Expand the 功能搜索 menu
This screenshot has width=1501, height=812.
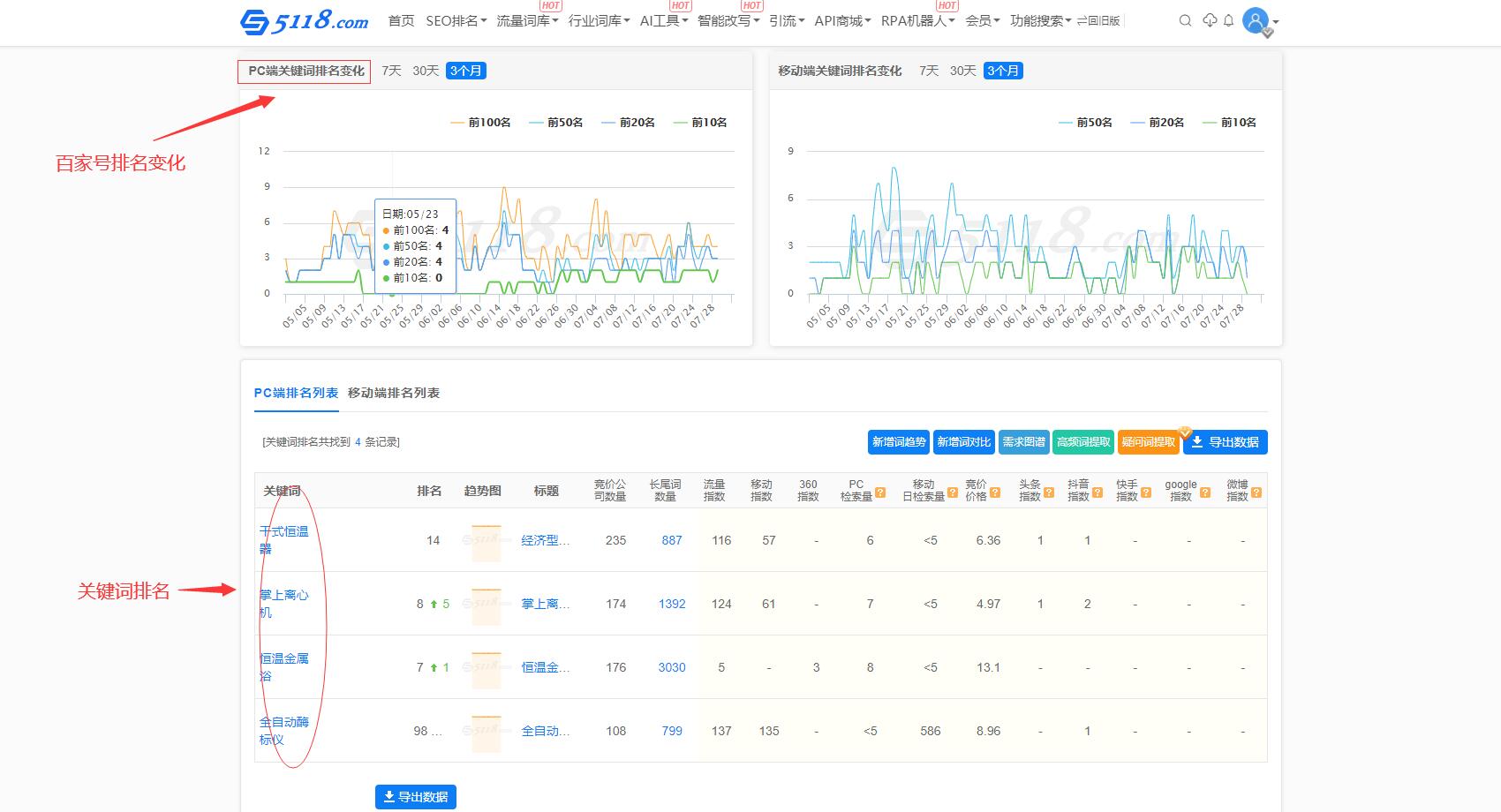click(x=1041, y=20)
